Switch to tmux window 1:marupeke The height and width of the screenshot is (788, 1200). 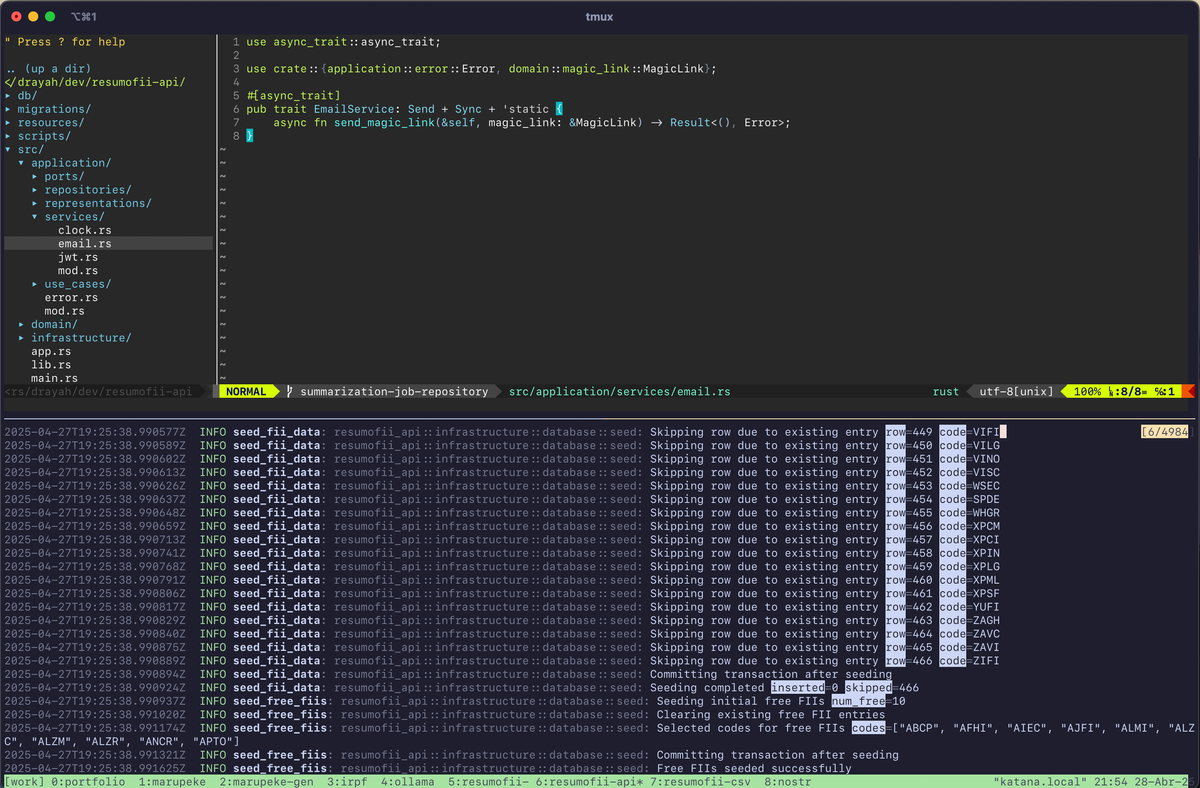point(172,781)
